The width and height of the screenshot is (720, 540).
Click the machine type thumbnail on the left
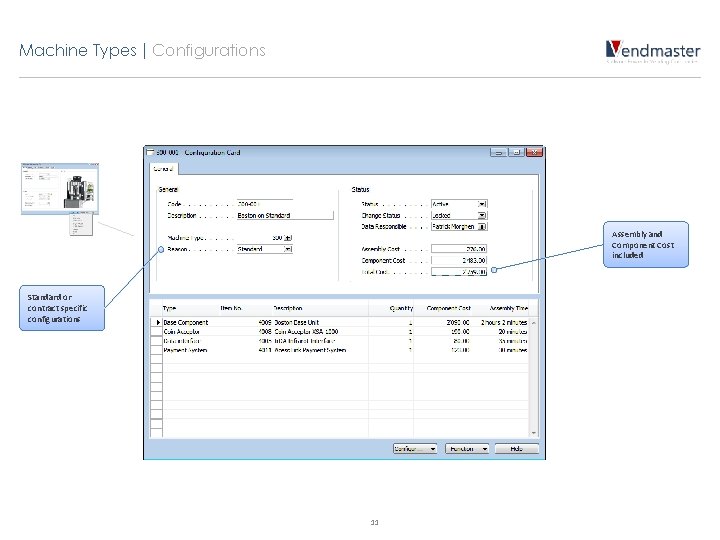[x=60, y=189]
